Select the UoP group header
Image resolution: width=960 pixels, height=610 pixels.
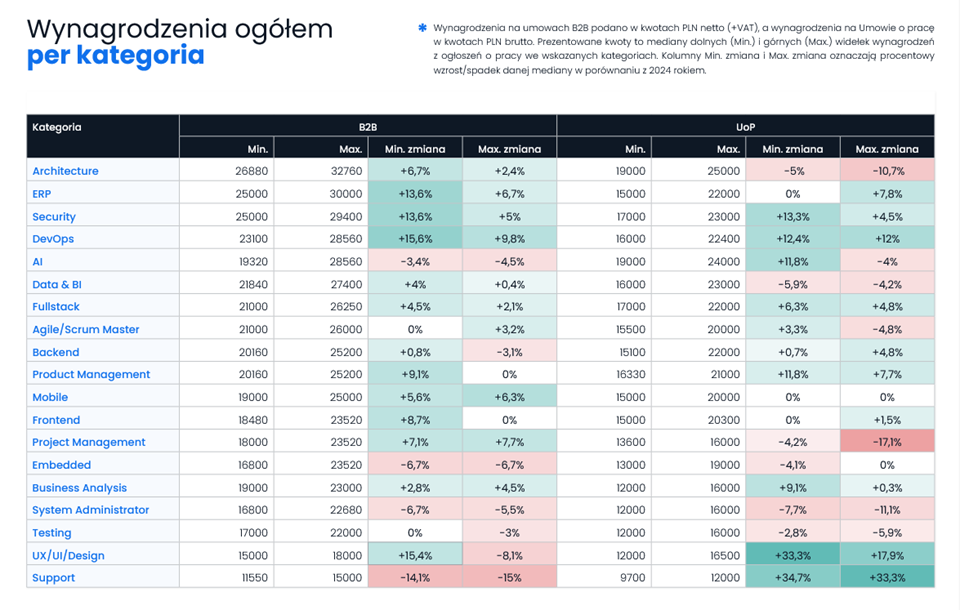pyautogui.click(x=745, y=127)
